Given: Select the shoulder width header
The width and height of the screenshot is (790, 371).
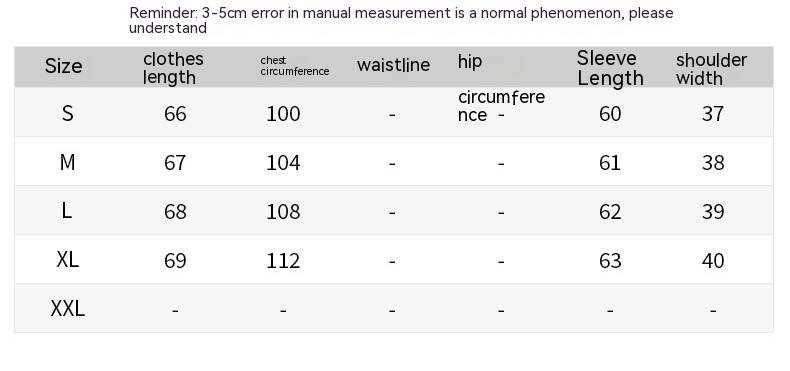Looking at the screenshot, I should [711, 69].
